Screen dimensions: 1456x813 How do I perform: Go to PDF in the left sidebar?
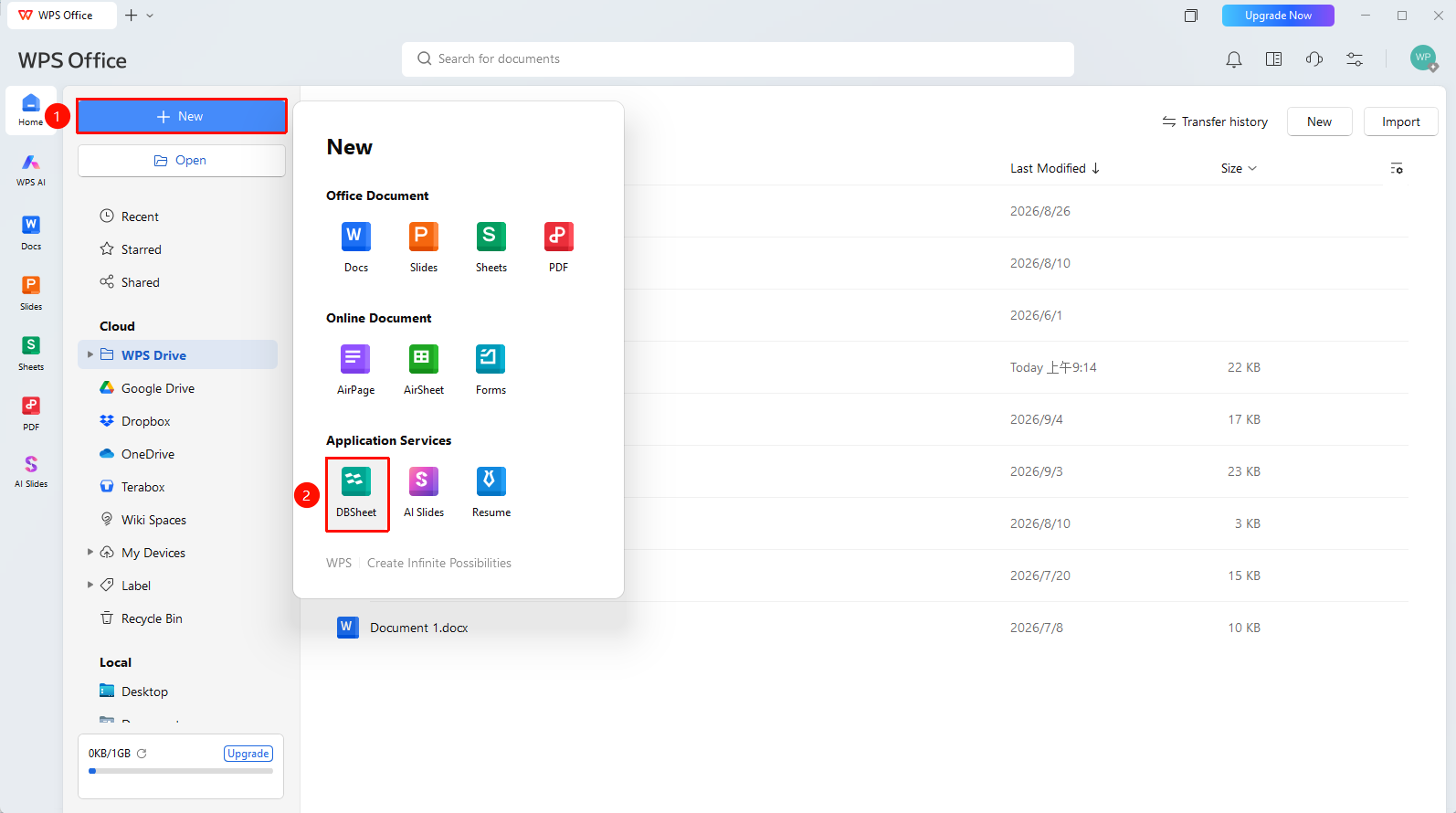(31, 413)
